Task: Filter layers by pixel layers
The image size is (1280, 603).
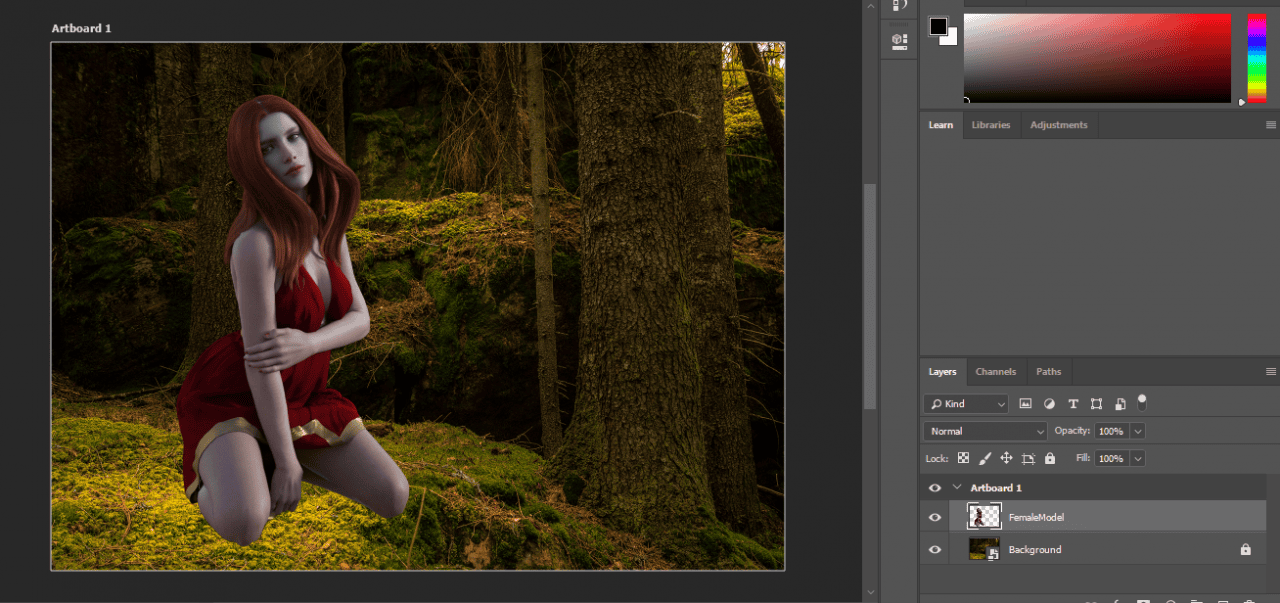Action: point(1026,403)
